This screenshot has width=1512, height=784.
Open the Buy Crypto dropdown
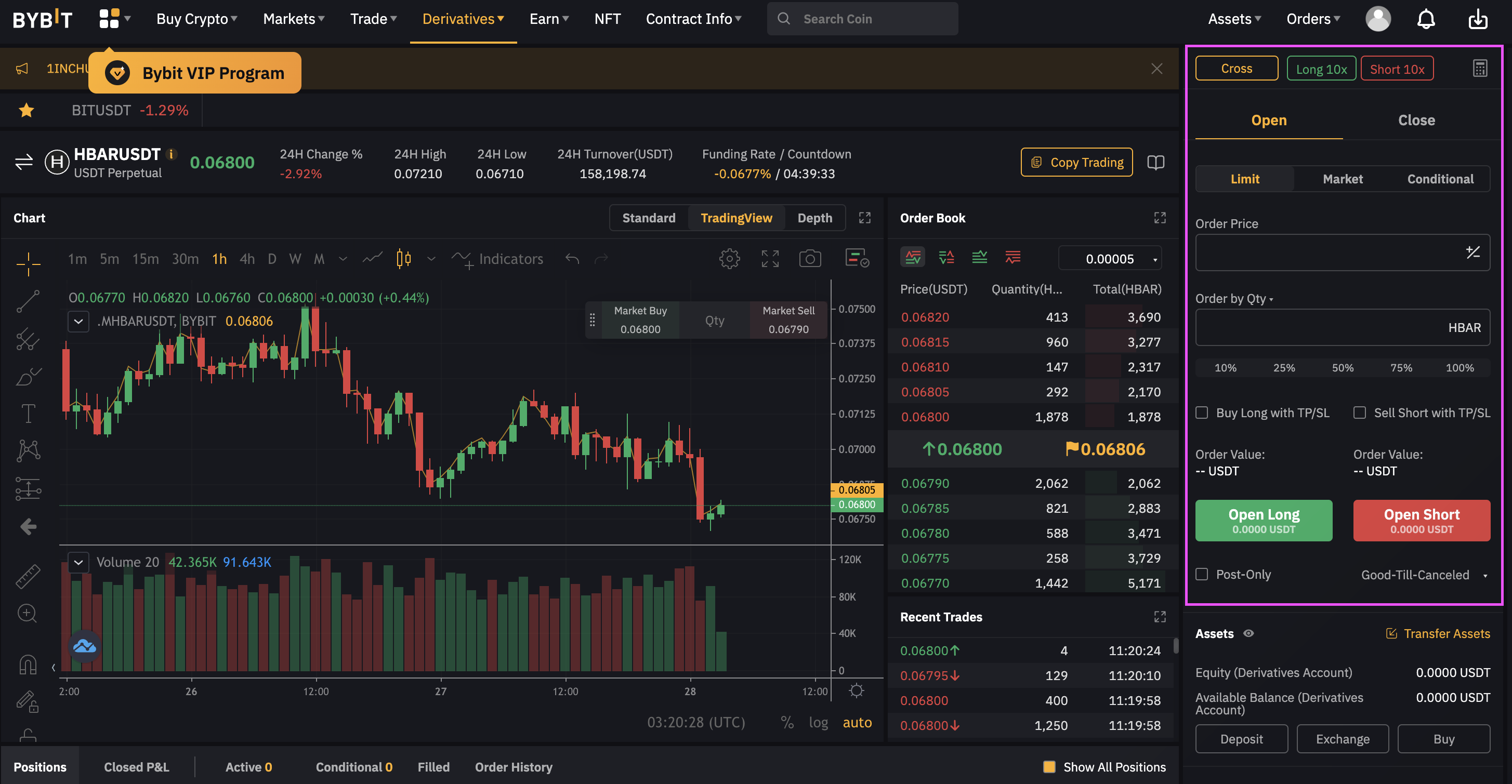197,19
